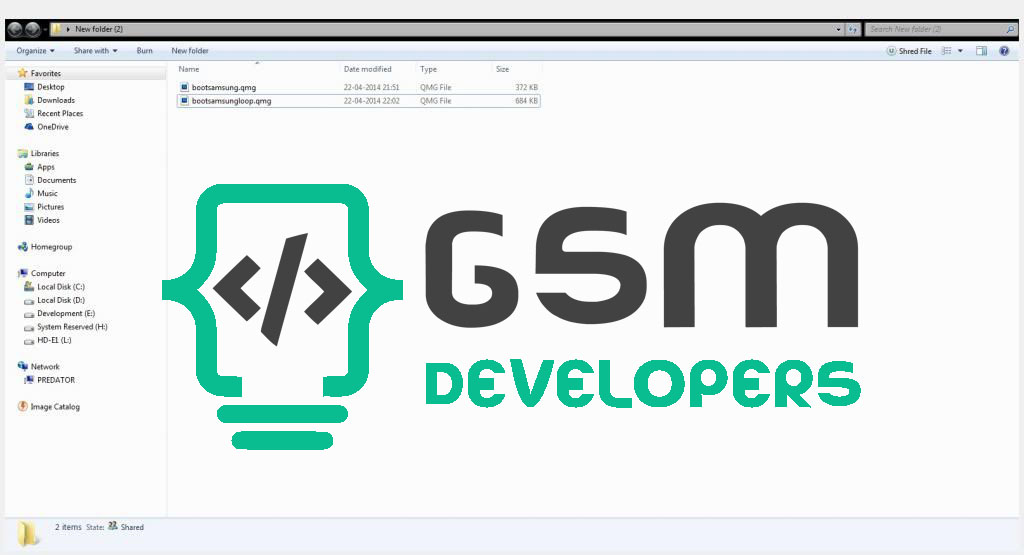Select the bootsamsungloop.qmg file
1024x555 pixels.
[x=359, y=101]
